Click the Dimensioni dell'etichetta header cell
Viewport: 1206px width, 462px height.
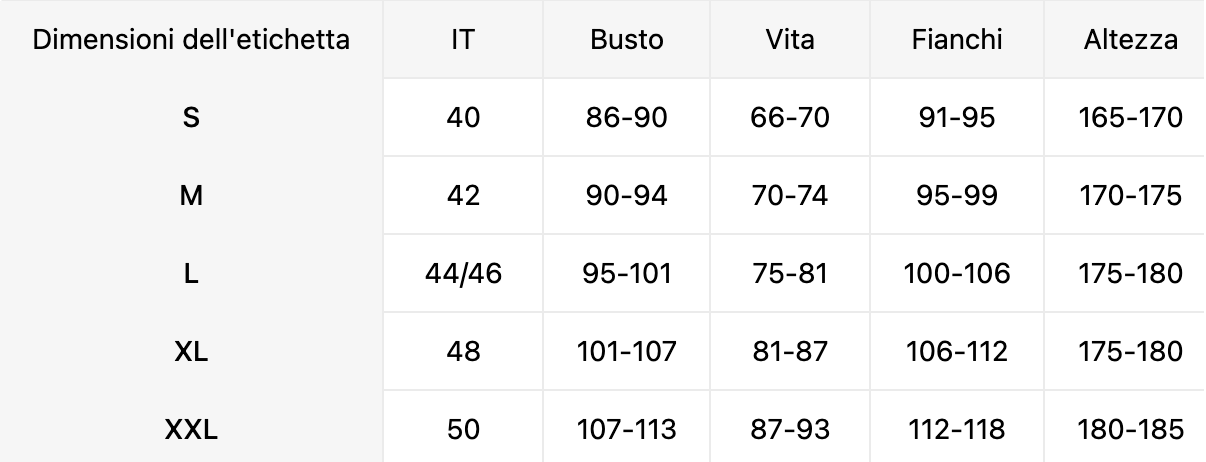(191, 40)
